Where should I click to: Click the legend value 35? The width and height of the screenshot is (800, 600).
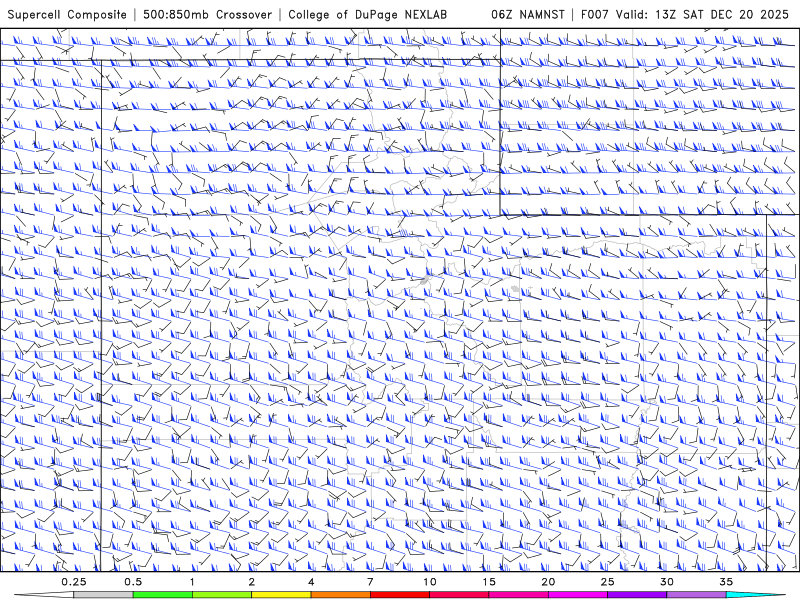click(x=726, y=582)
